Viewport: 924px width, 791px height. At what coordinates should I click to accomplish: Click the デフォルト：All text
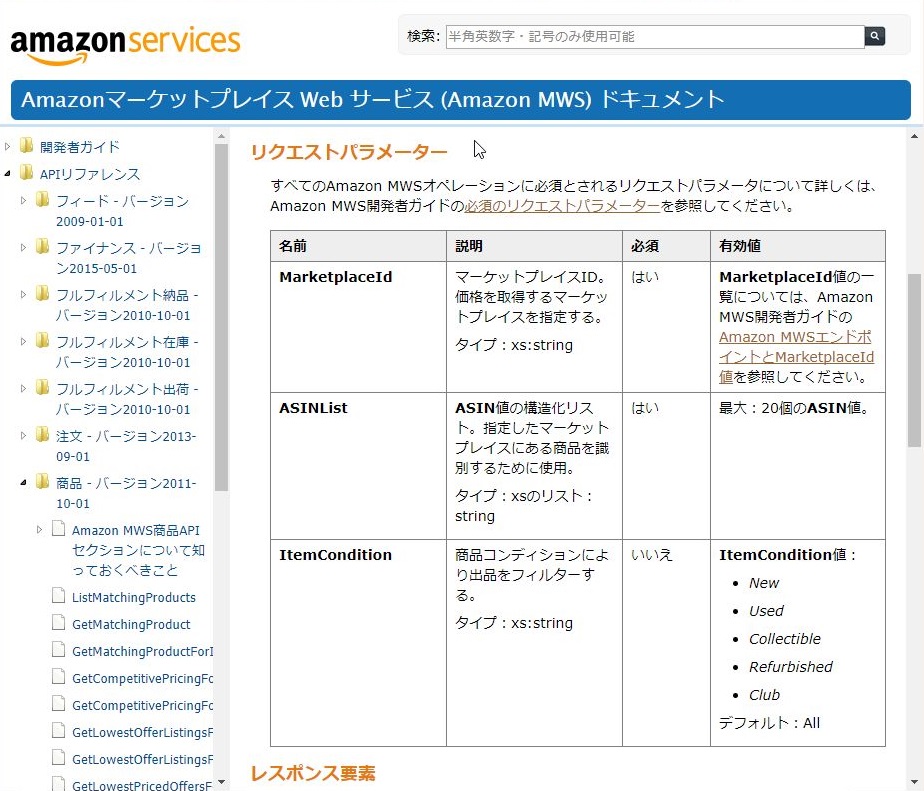tap(769, 723)
